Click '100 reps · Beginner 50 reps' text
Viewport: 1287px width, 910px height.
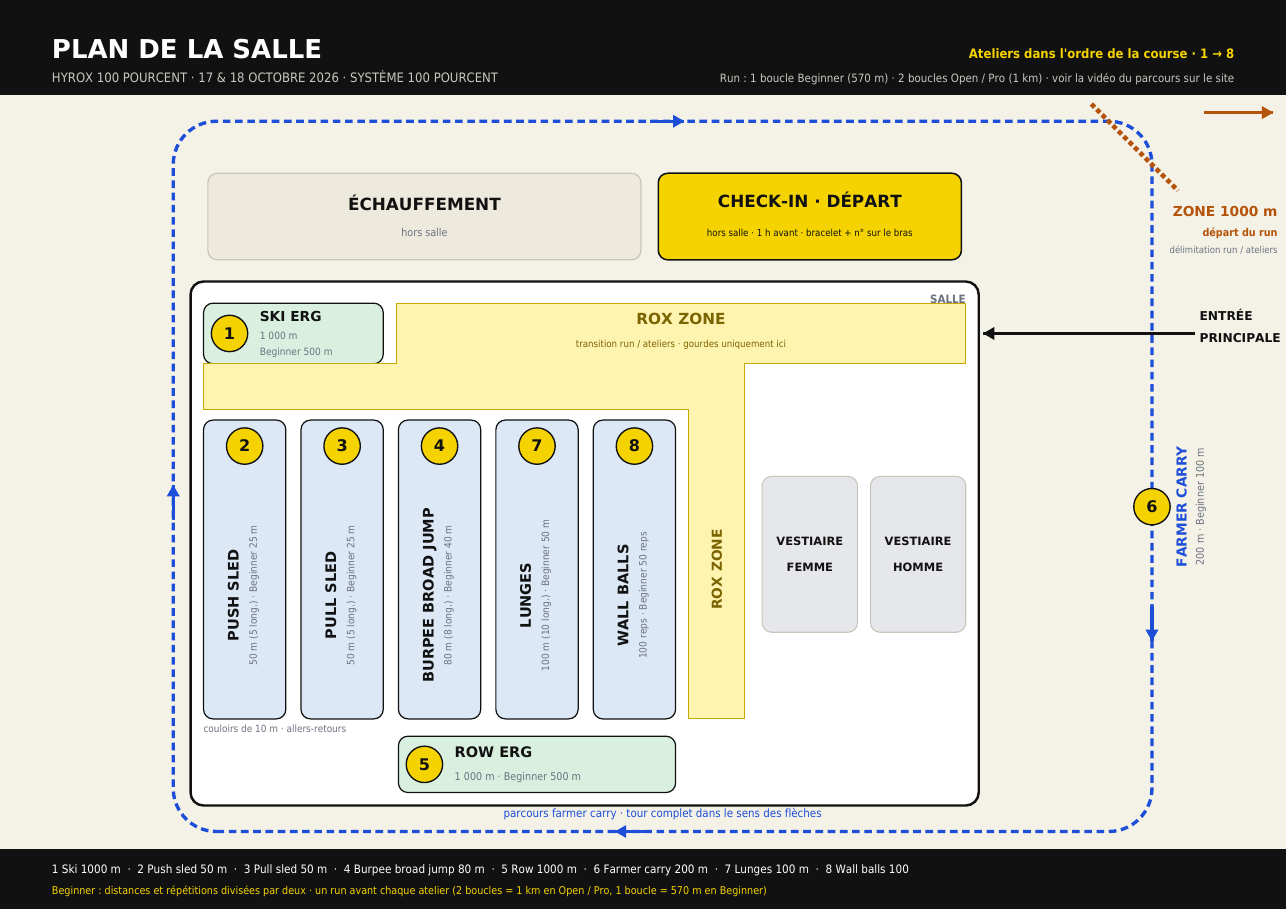coord(643,594)
